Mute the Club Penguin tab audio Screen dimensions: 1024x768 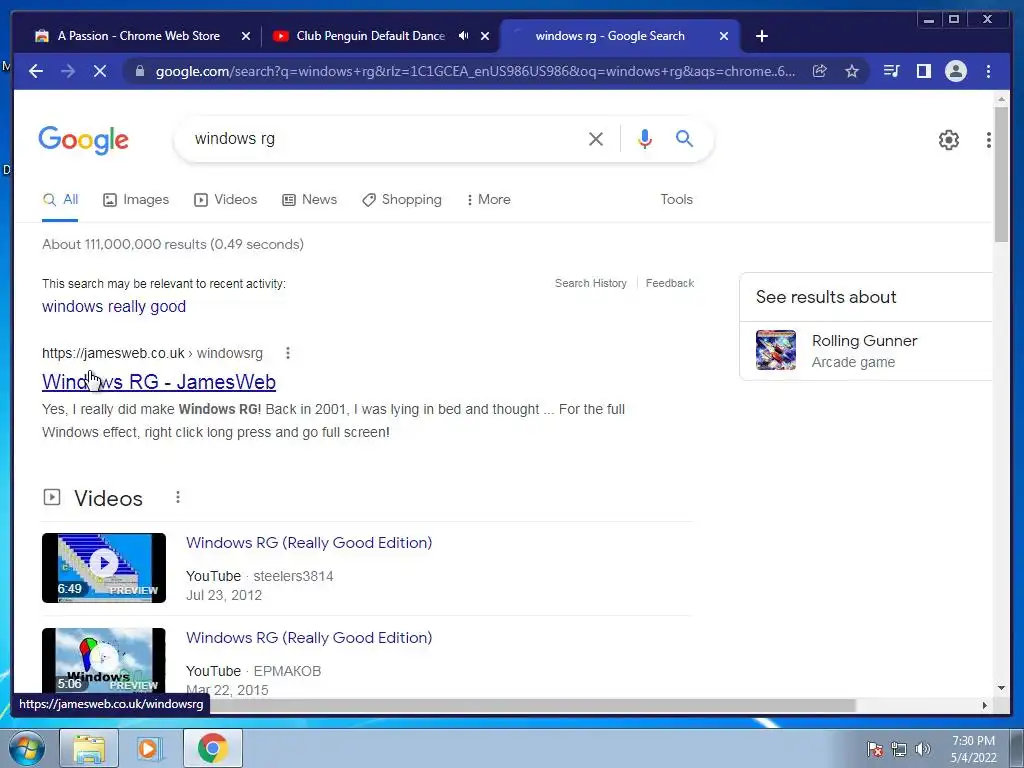click(x=464, y=36)
